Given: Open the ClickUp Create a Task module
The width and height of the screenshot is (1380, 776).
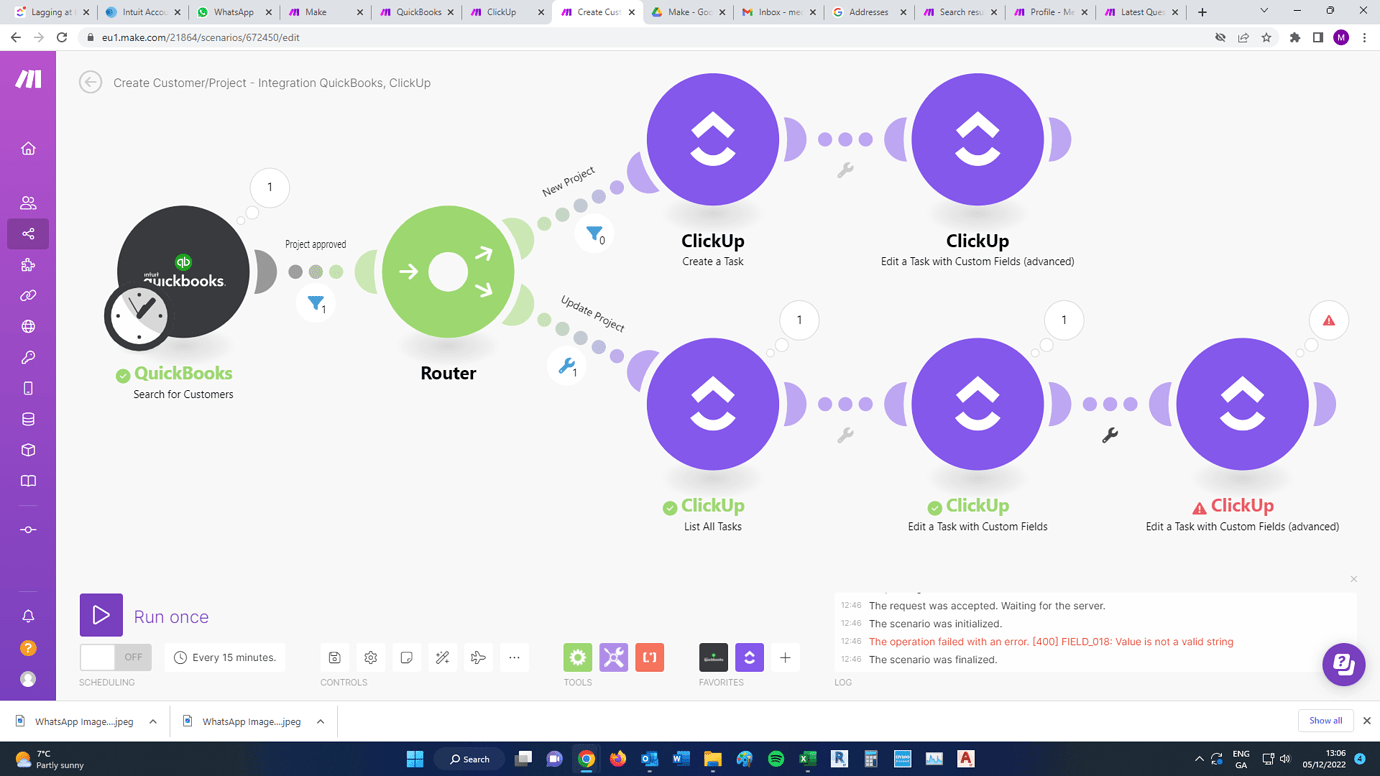Looking at the screenshot, I should pos(713,140).
